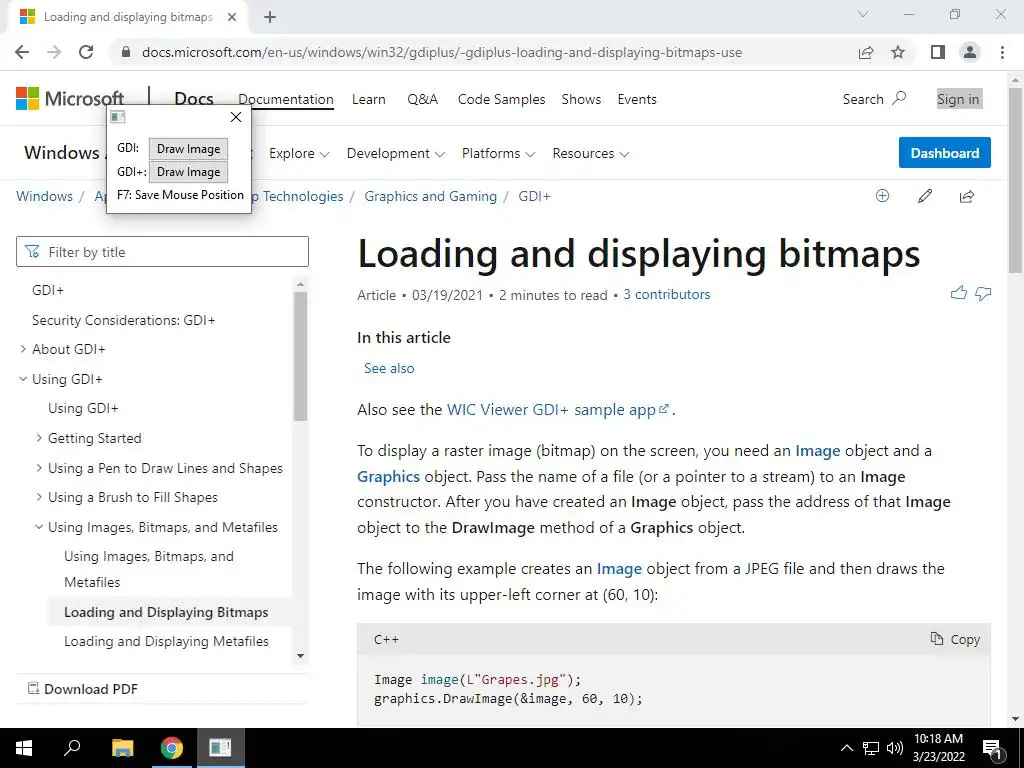1024x768 pixels.
Task: Click the Download PDF link
Action: pyautogui.click(x=83, y=689)
